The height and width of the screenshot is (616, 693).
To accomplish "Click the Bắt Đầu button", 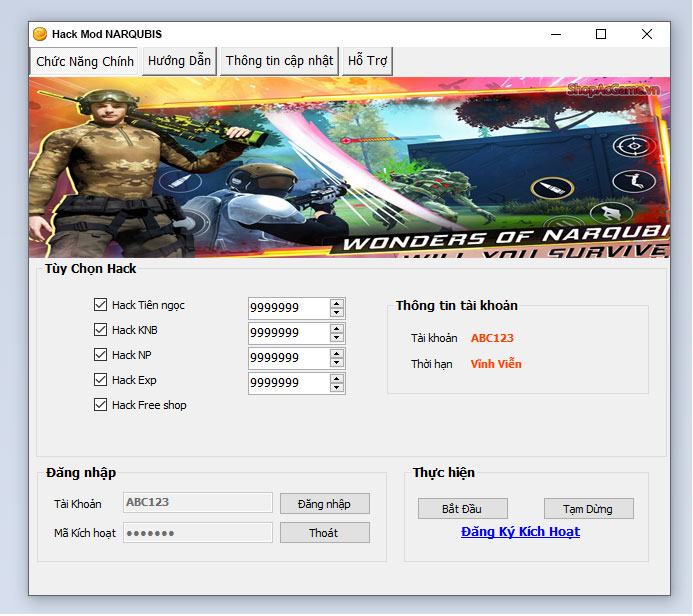I will (x=462, y=509).
